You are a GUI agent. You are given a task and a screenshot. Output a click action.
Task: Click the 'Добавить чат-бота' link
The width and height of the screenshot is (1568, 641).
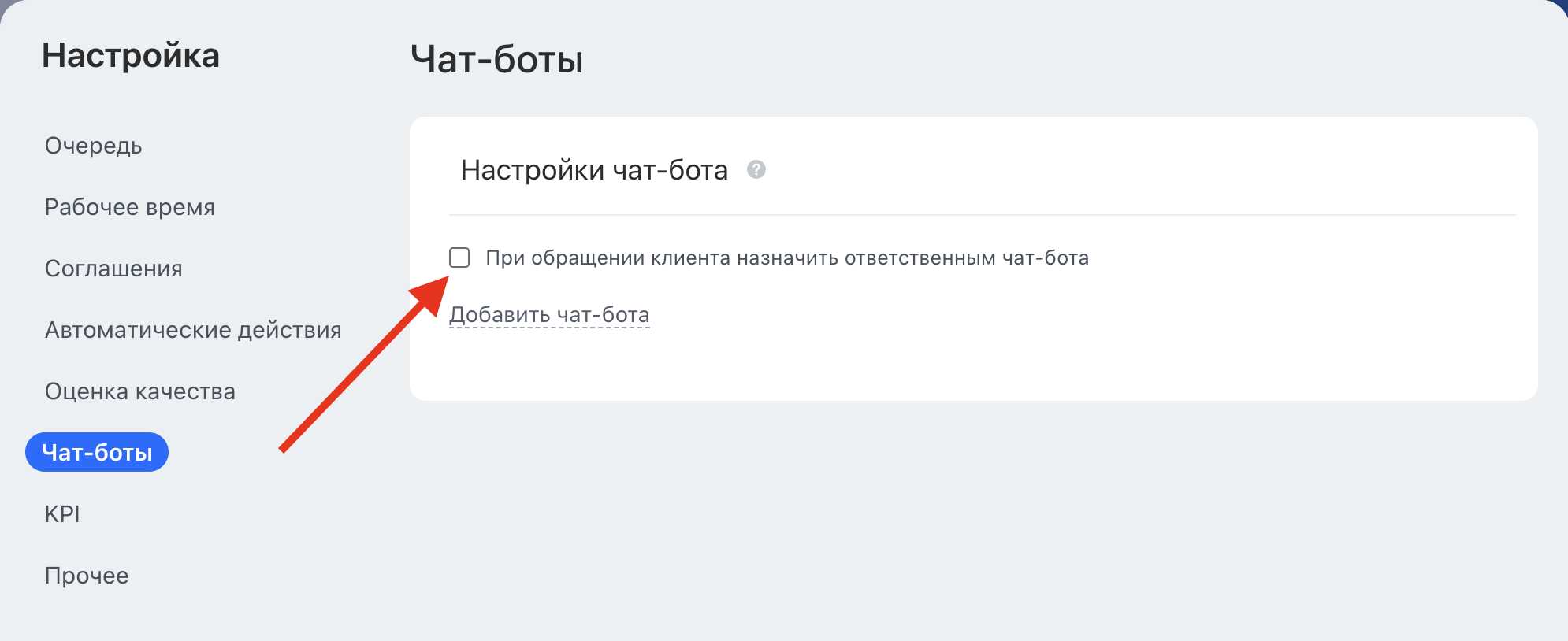coord(549,315)
